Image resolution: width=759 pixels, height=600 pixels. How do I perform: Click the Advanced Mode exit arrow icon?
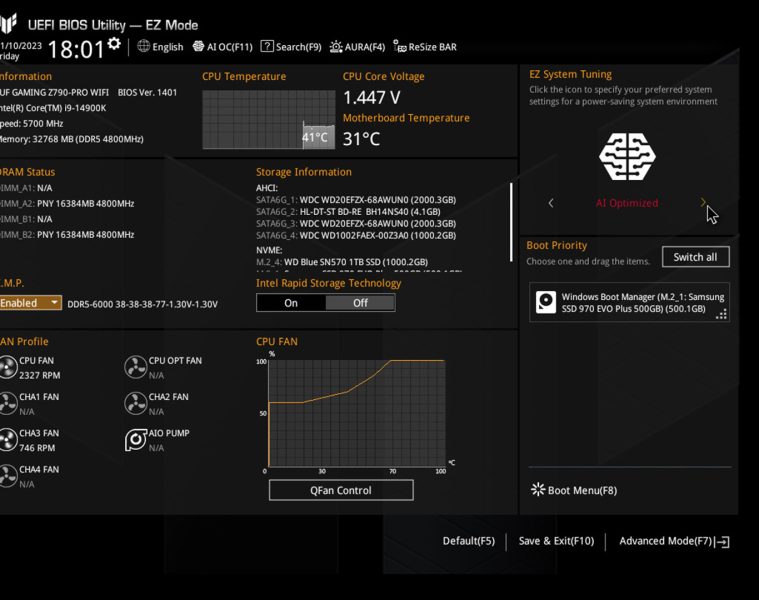pyautogui.click(x=723, y=542)
